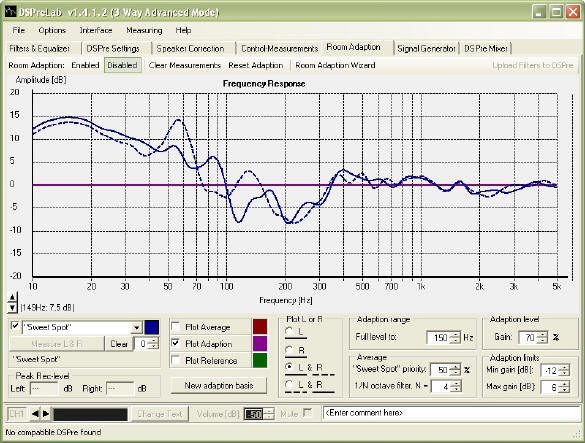
Task: Click the New adaption basis button
Action: [219, 386]
